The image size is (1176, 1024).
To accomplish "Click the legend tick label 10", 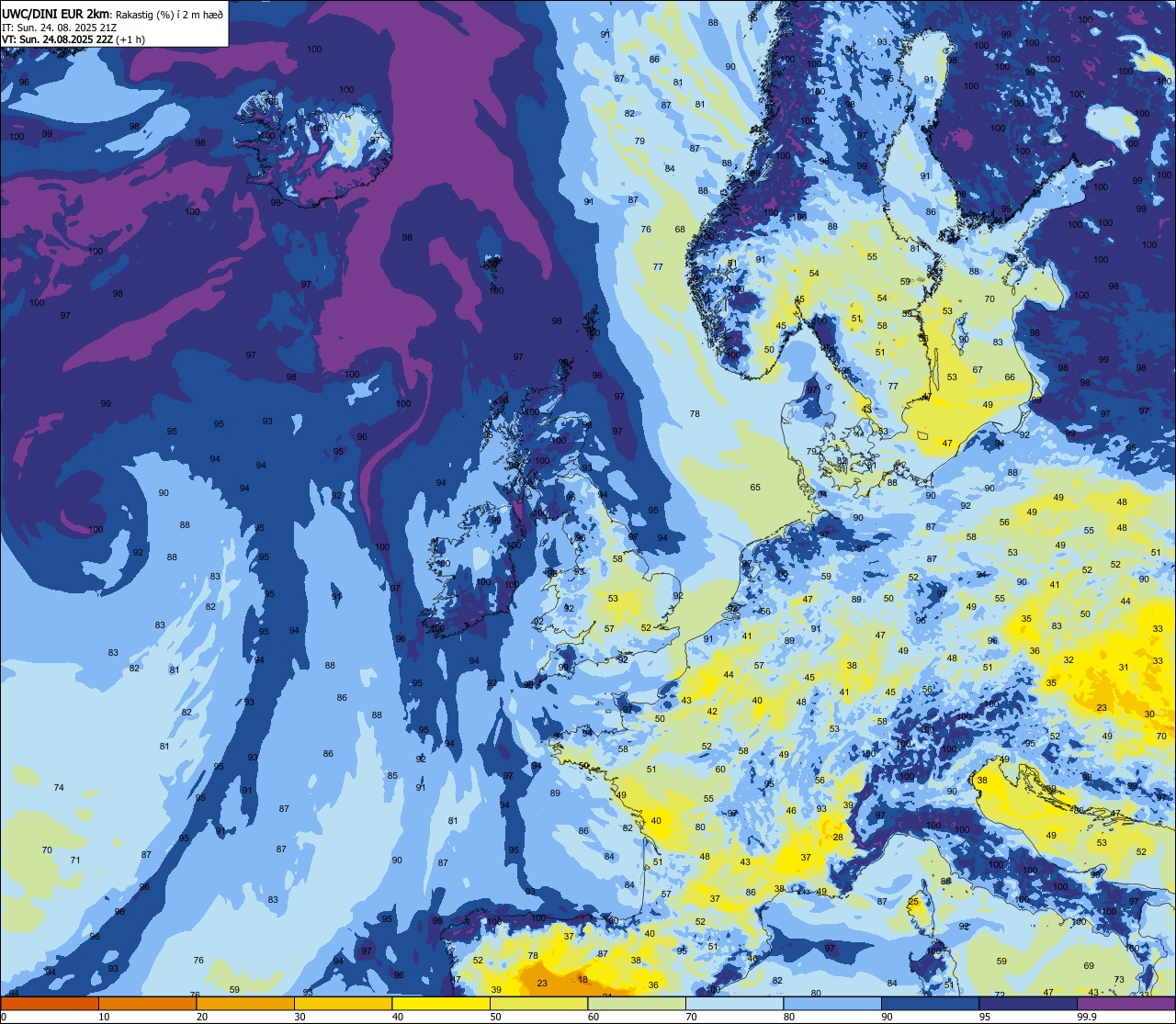I will [x=104, y=1017].
